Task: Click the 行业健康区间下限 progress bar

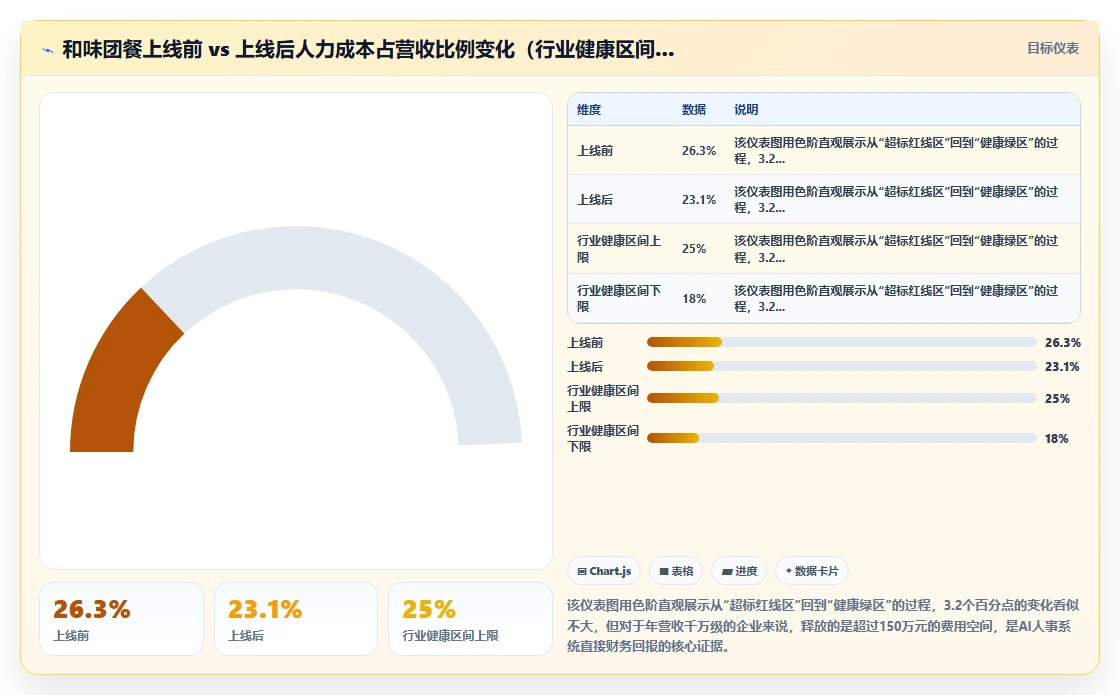Action: tap(841, 438)
